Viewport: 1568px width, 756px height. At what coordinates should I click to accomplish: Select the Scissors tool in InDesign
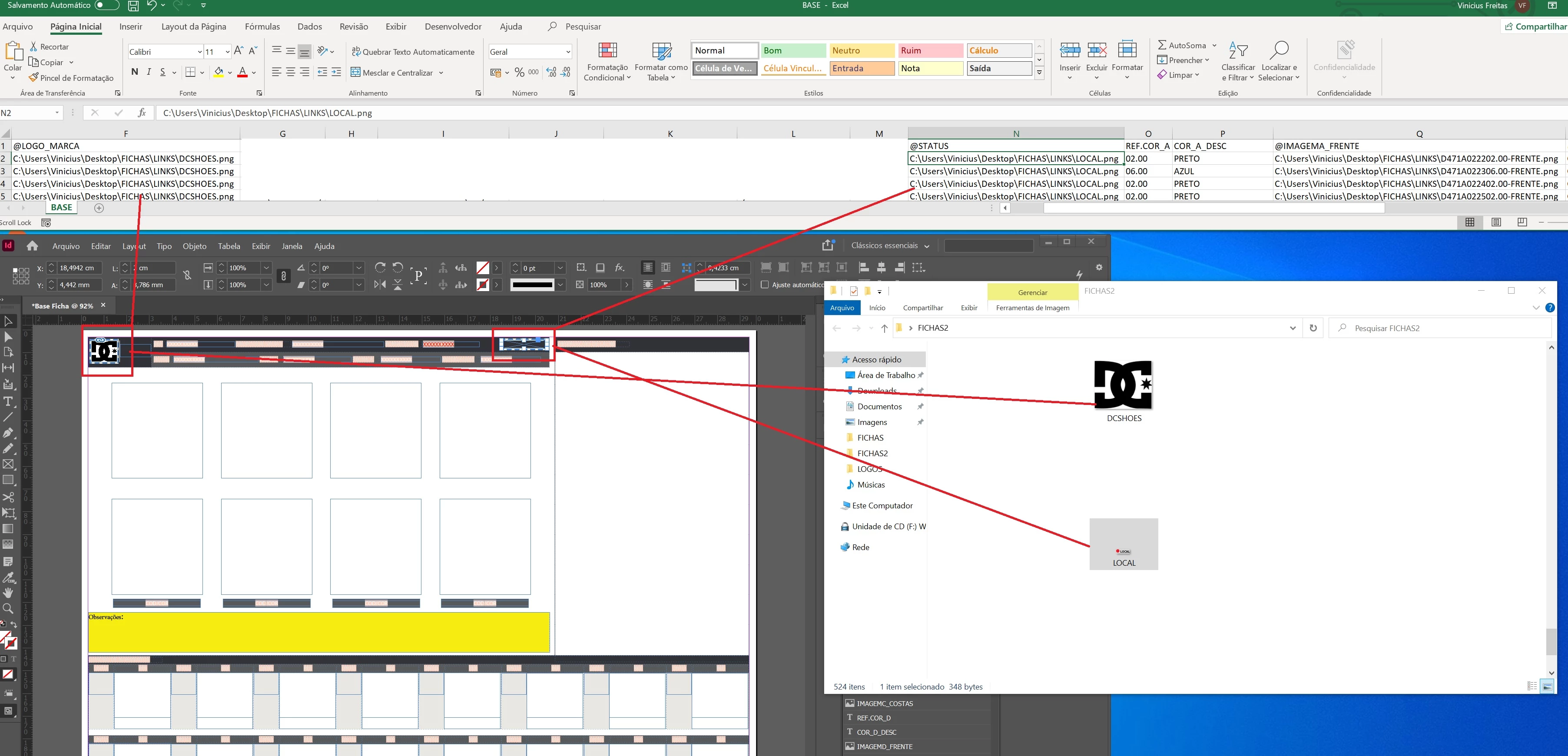point(8,497)
